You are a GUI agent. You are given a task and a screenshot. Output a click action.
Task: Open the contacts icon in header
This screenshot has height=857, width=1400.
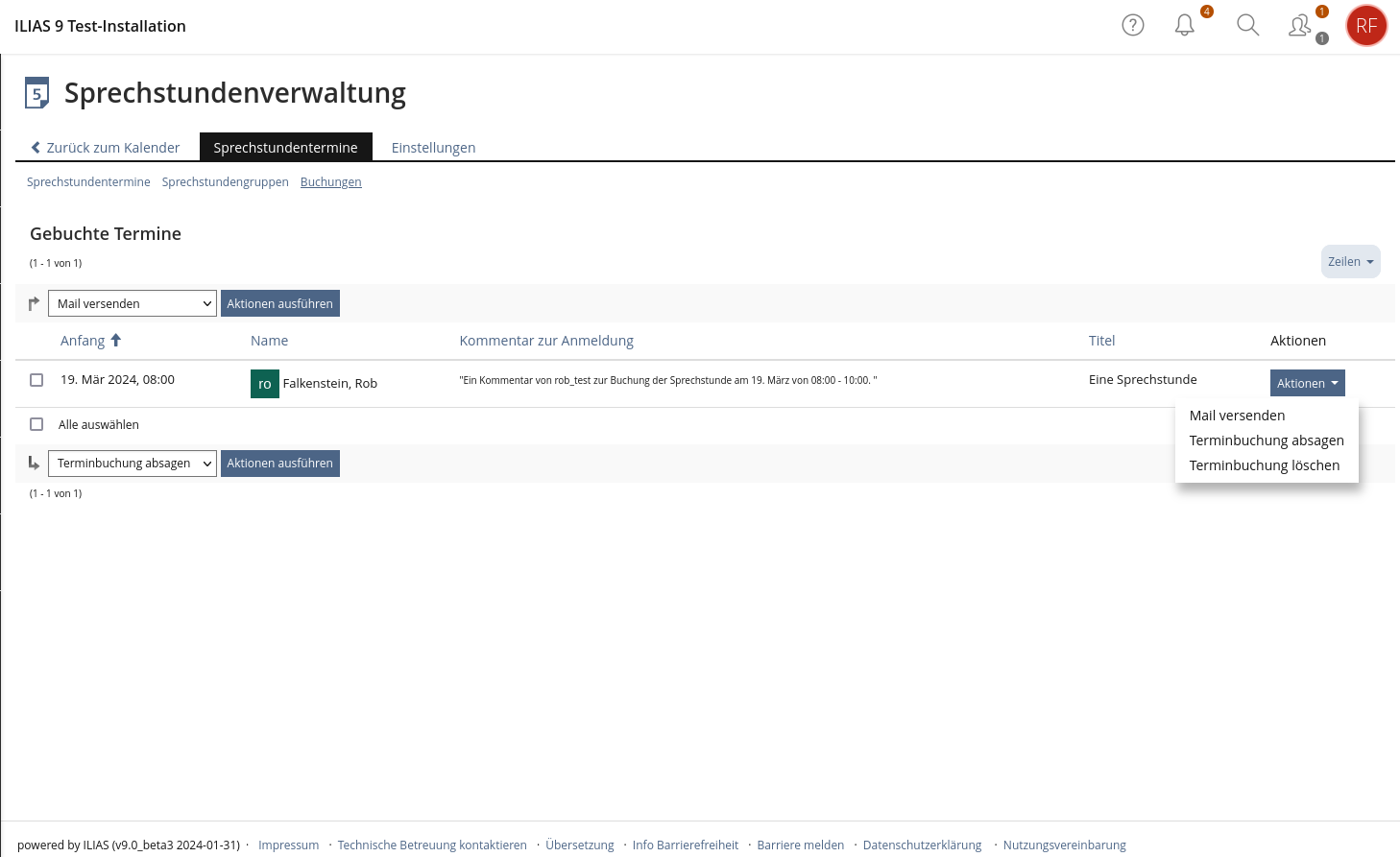coord(1299,26)
